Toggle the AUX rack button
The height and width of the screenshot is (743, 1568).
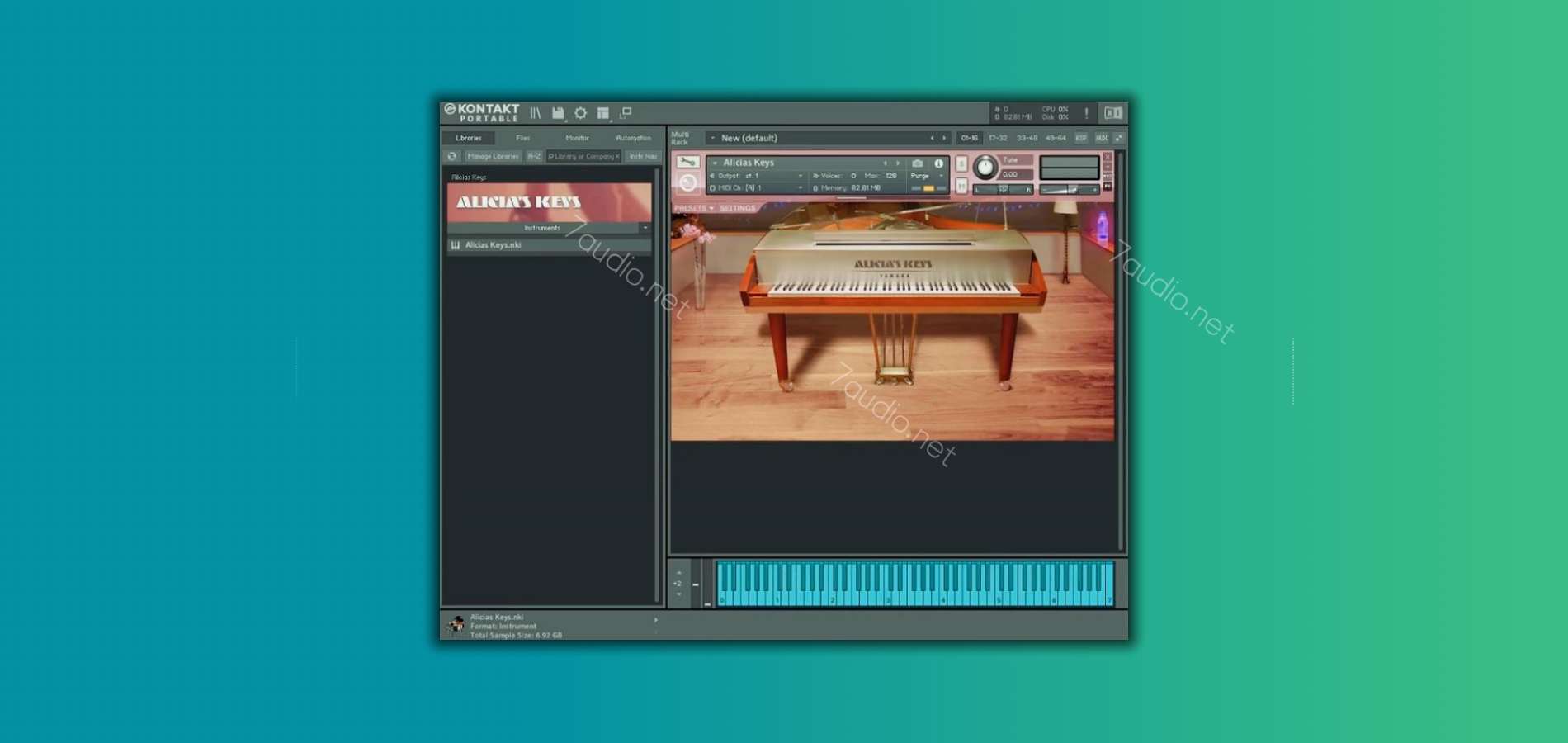click(1101, 138)
